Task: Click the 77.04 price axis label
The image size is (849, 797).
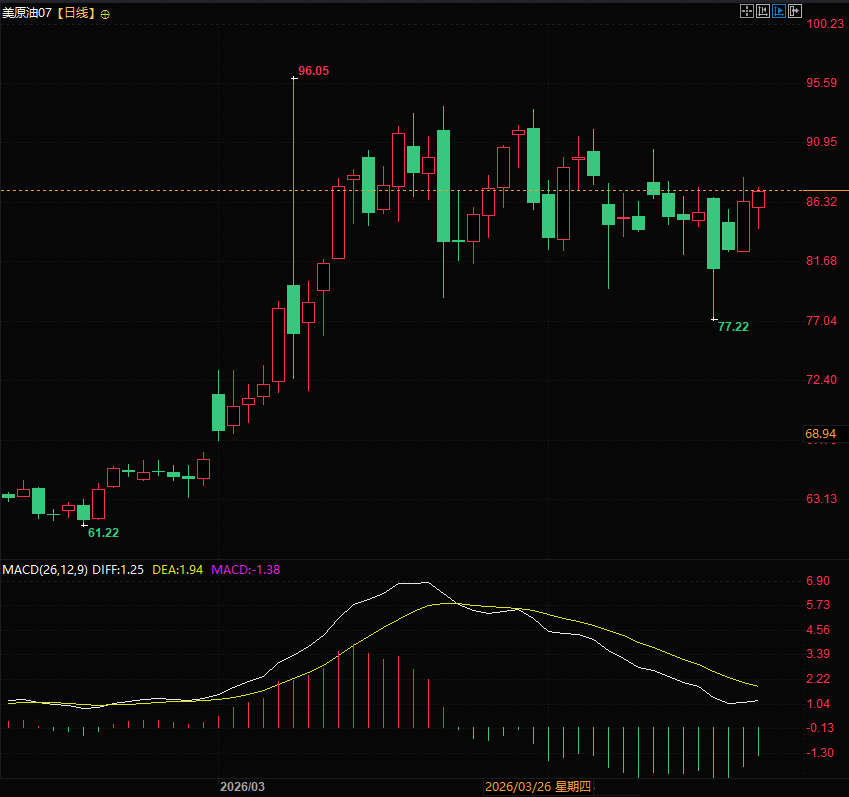Action: click(821, 321)
